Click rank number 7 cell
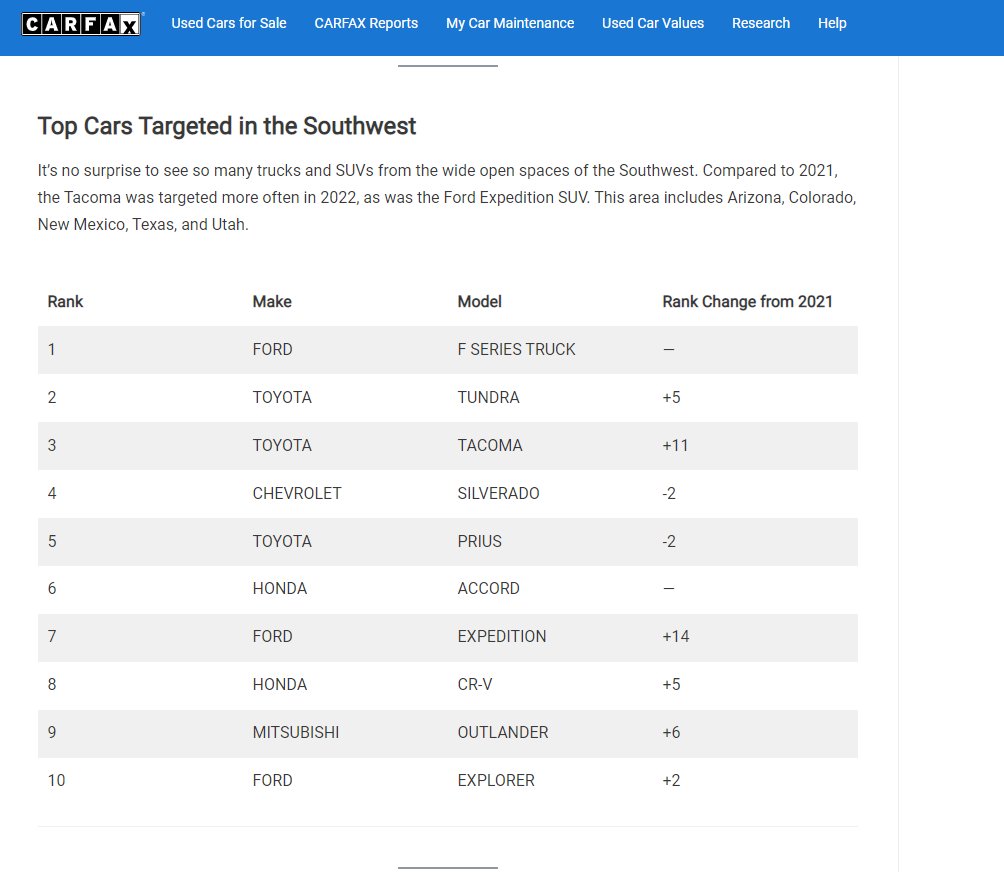Screen dimensions: 1004x872 [52, 636]
